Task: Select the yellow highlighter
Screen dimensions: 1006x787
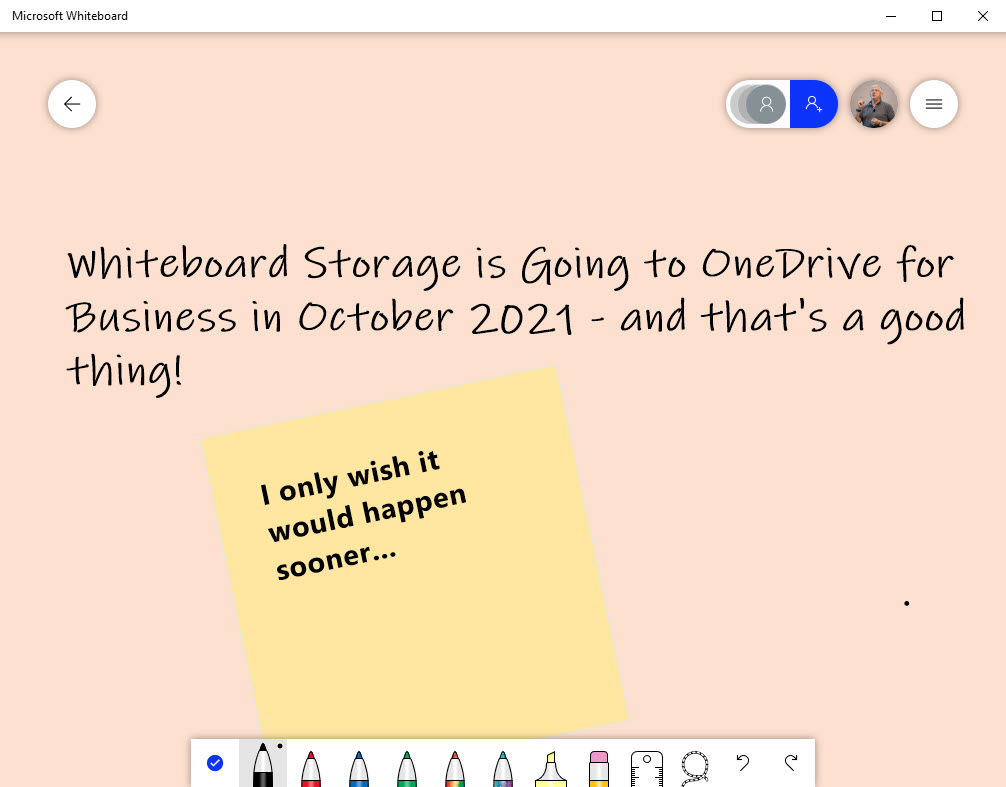Action: (x=550, y=768)
